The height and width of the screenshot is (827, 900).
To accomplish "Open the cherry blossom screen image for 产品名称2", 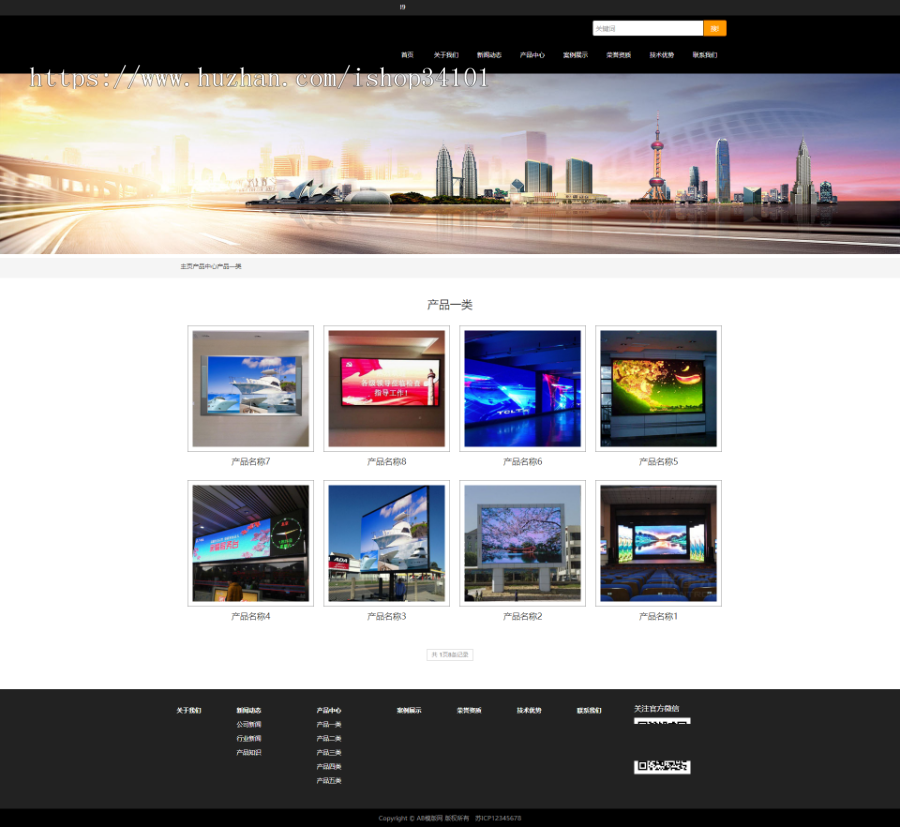I will (x=522, y=543).
